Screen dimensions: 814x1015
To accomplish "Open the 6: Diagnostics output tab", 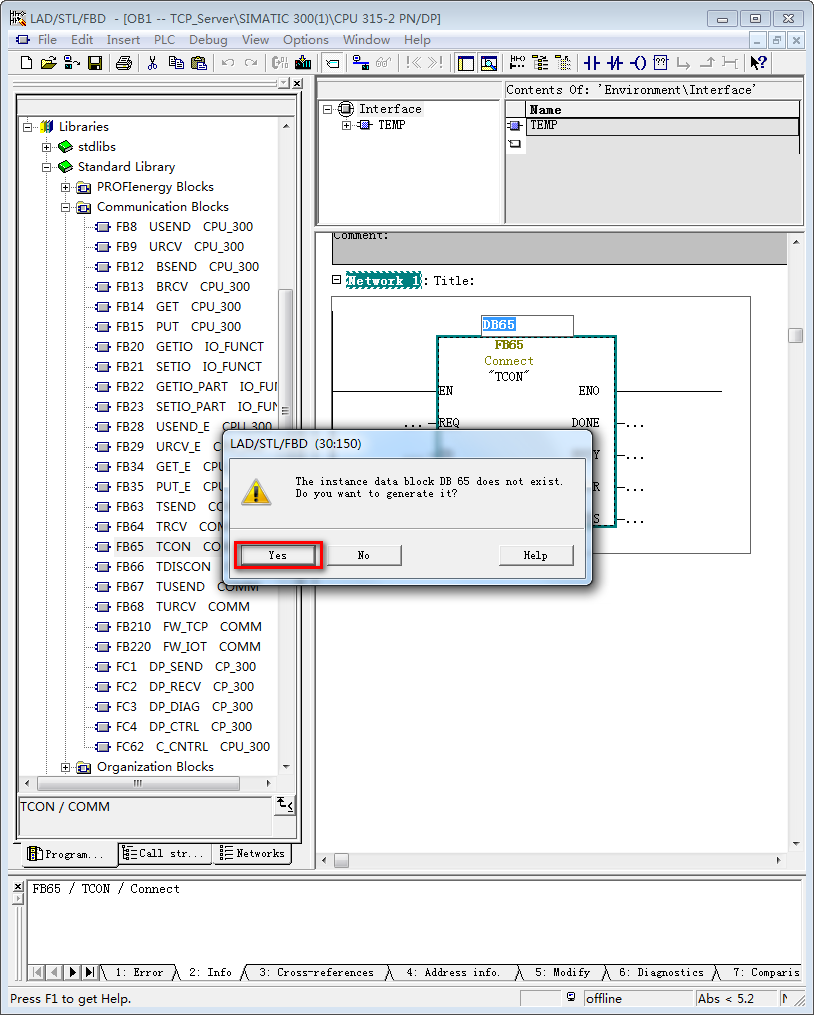I will point(661,972).
